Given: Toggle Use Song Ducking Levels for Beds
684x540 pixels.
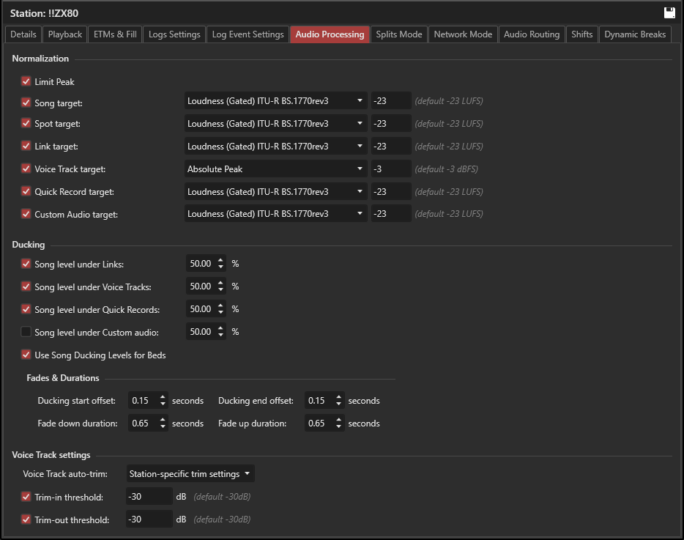Looking at the screenshot, I should [26, 354].
